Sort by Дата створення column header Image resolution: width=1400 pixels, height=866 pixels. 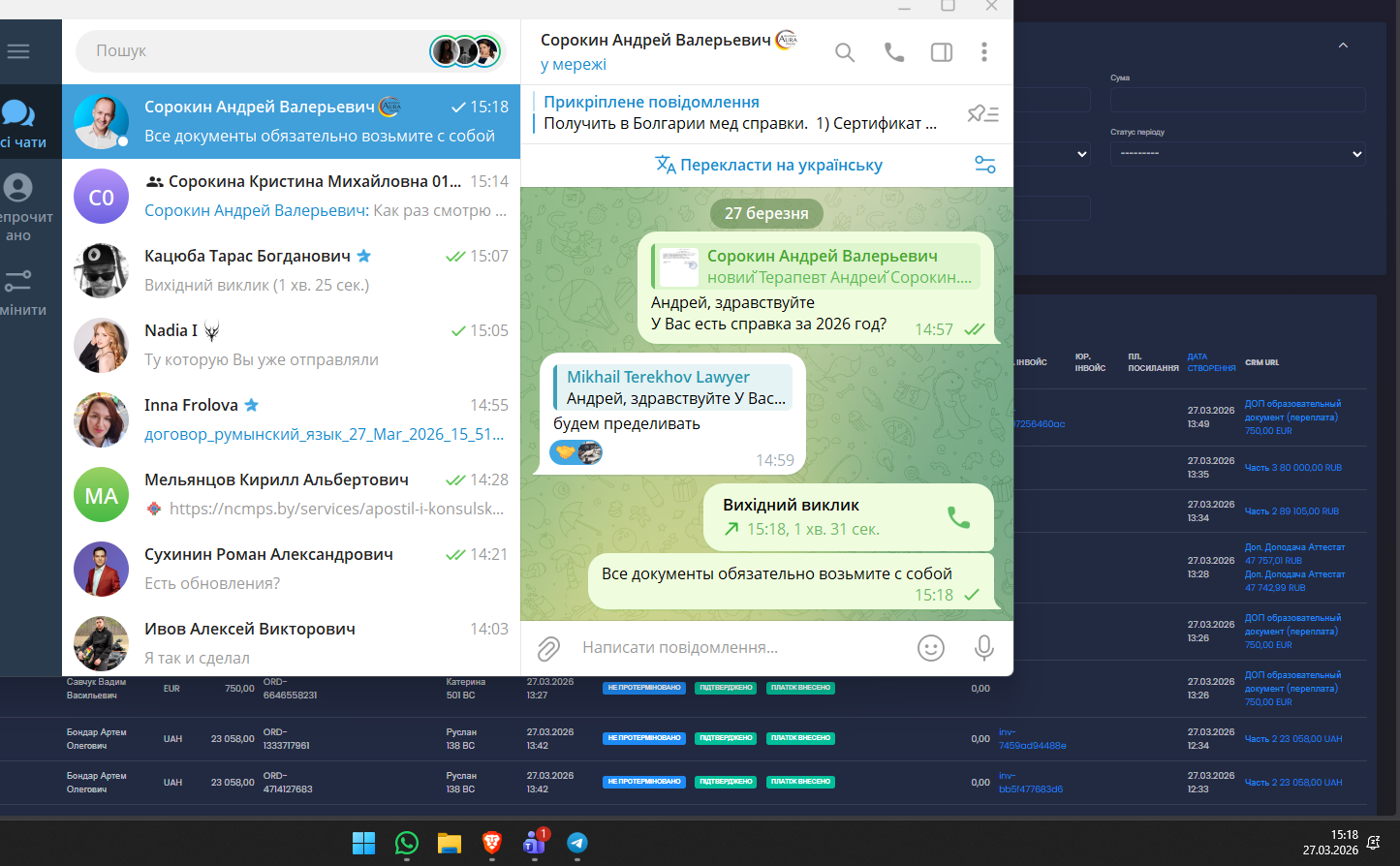click(x=1211, y=362)
